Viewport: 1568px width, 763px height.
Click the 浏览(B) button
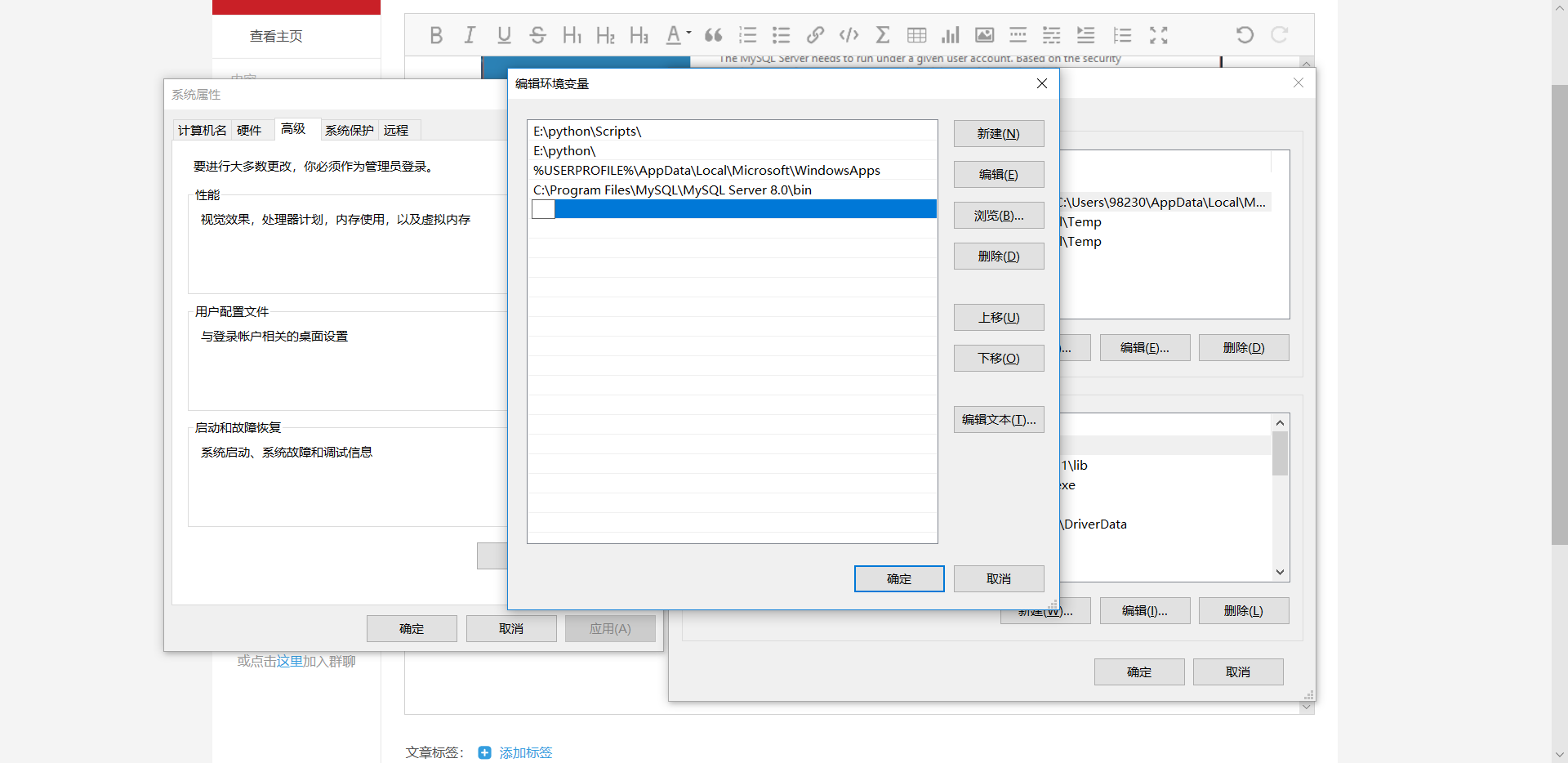[x=998, y=215]
